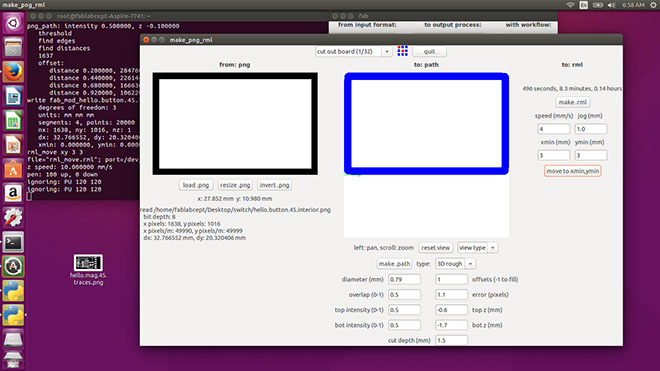Image resolution: width=660 pixels, height=371 pixels.
Task: Open Software Updater from the dock
Action: [x=13, y=267]
